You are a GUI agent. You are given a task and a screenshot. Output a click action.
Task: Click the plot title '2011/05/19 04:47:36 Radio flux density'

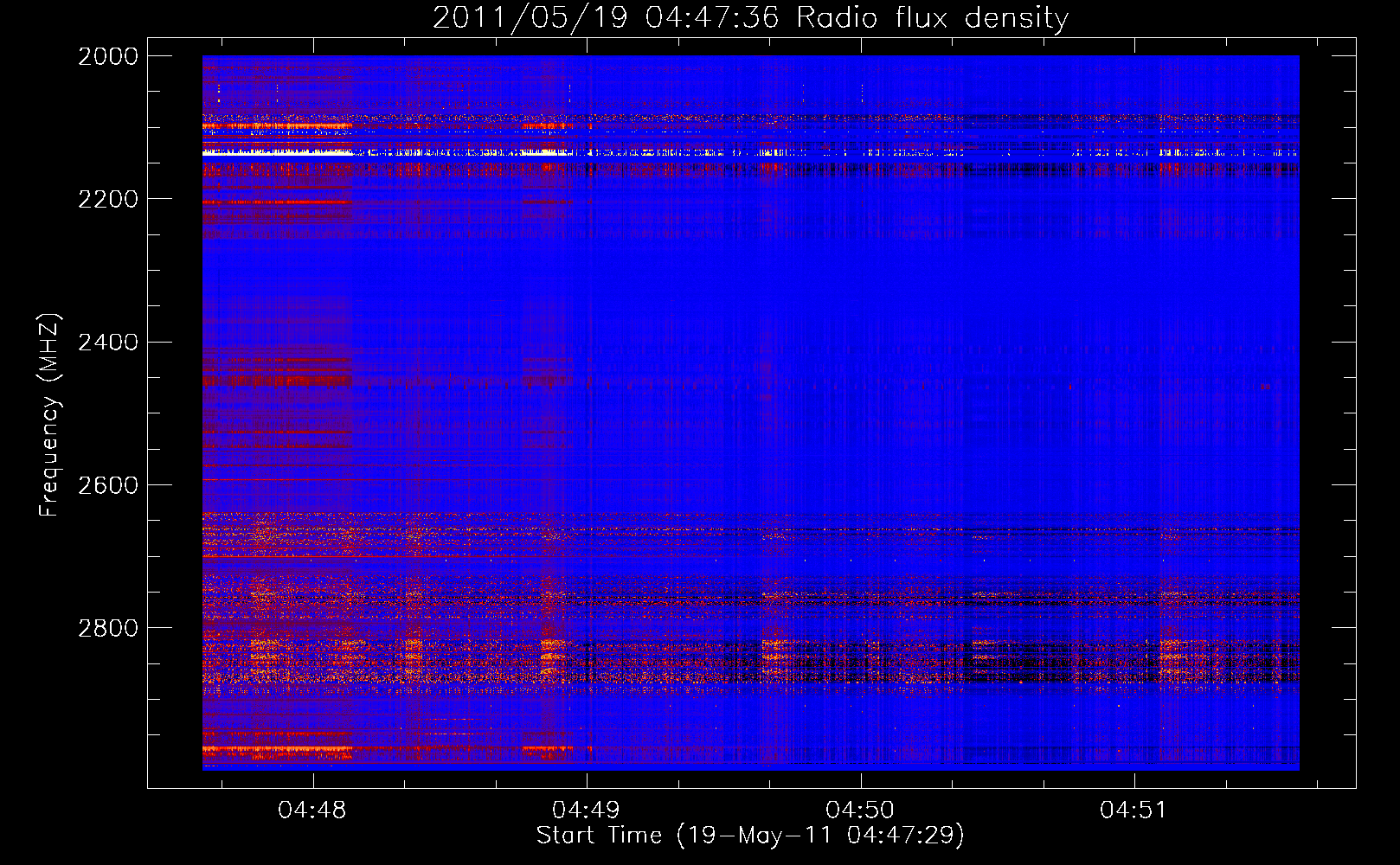coord(750,17)
